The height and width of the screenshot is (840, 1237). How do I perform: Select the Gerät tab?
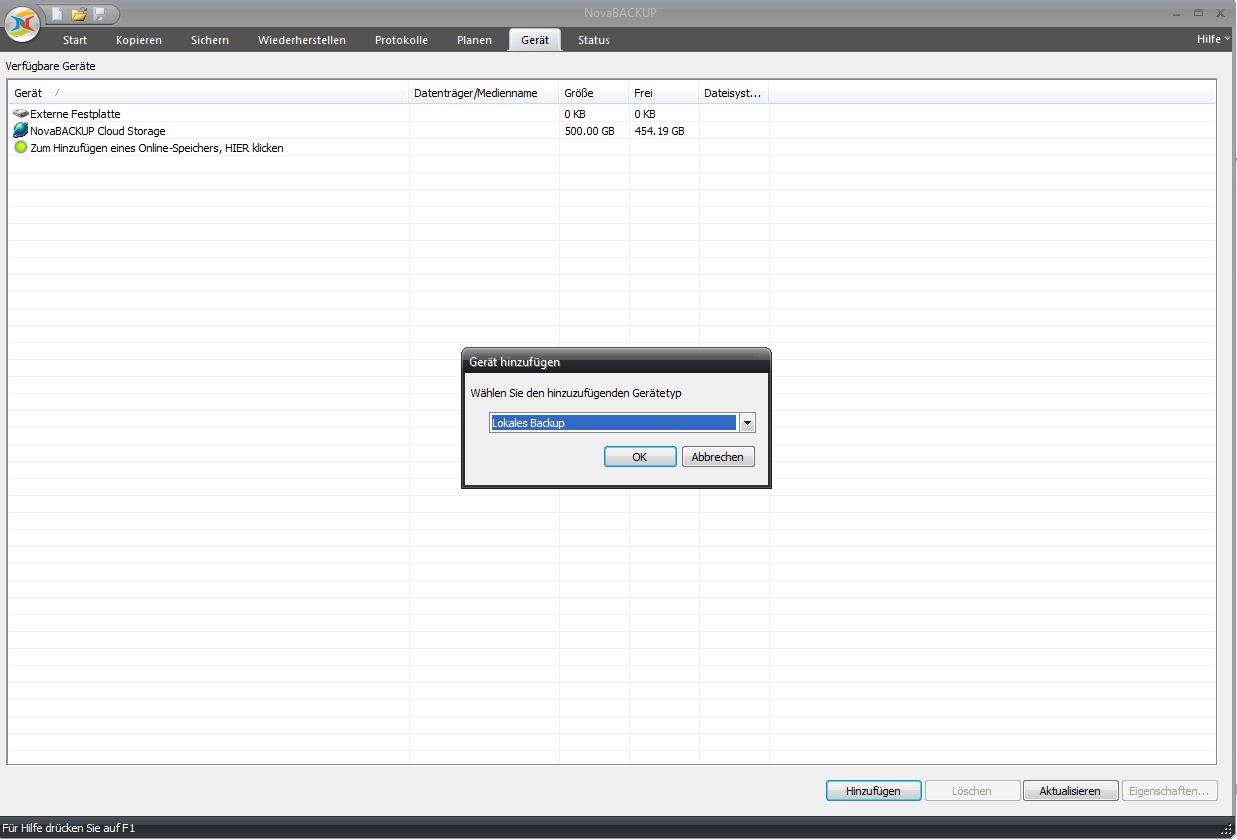tap(535, 40)
